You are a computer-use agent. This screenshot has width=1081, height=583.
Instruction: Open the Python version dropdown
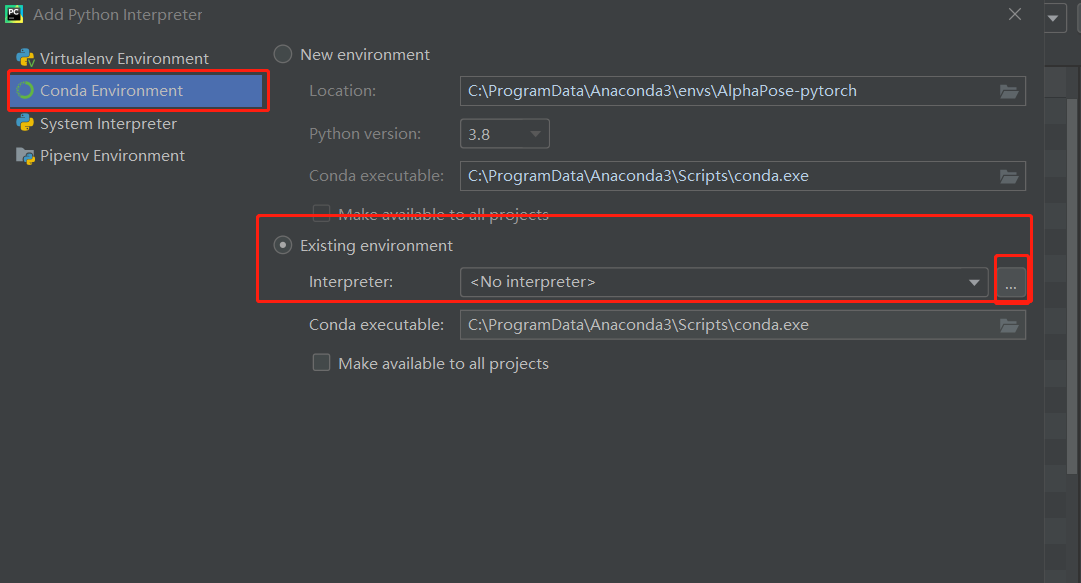click(505, 134)
